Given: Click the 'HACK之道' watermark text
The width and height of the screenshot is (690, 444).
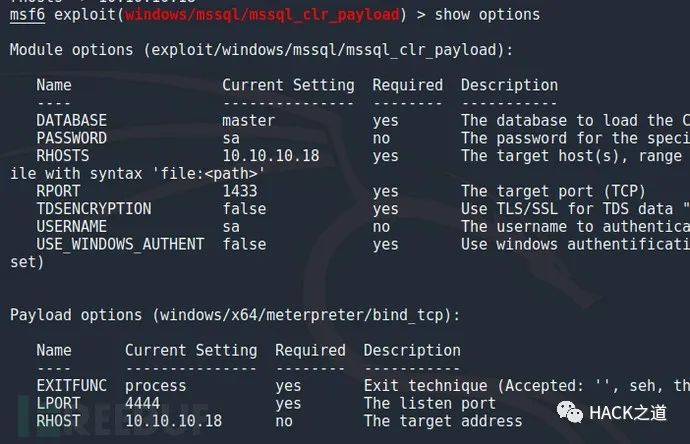Looking at the screenshot, I should click(628, 413).
